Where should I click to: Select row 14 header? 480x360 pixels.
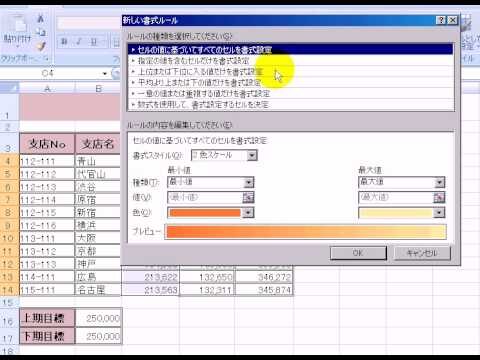(8, 290)
